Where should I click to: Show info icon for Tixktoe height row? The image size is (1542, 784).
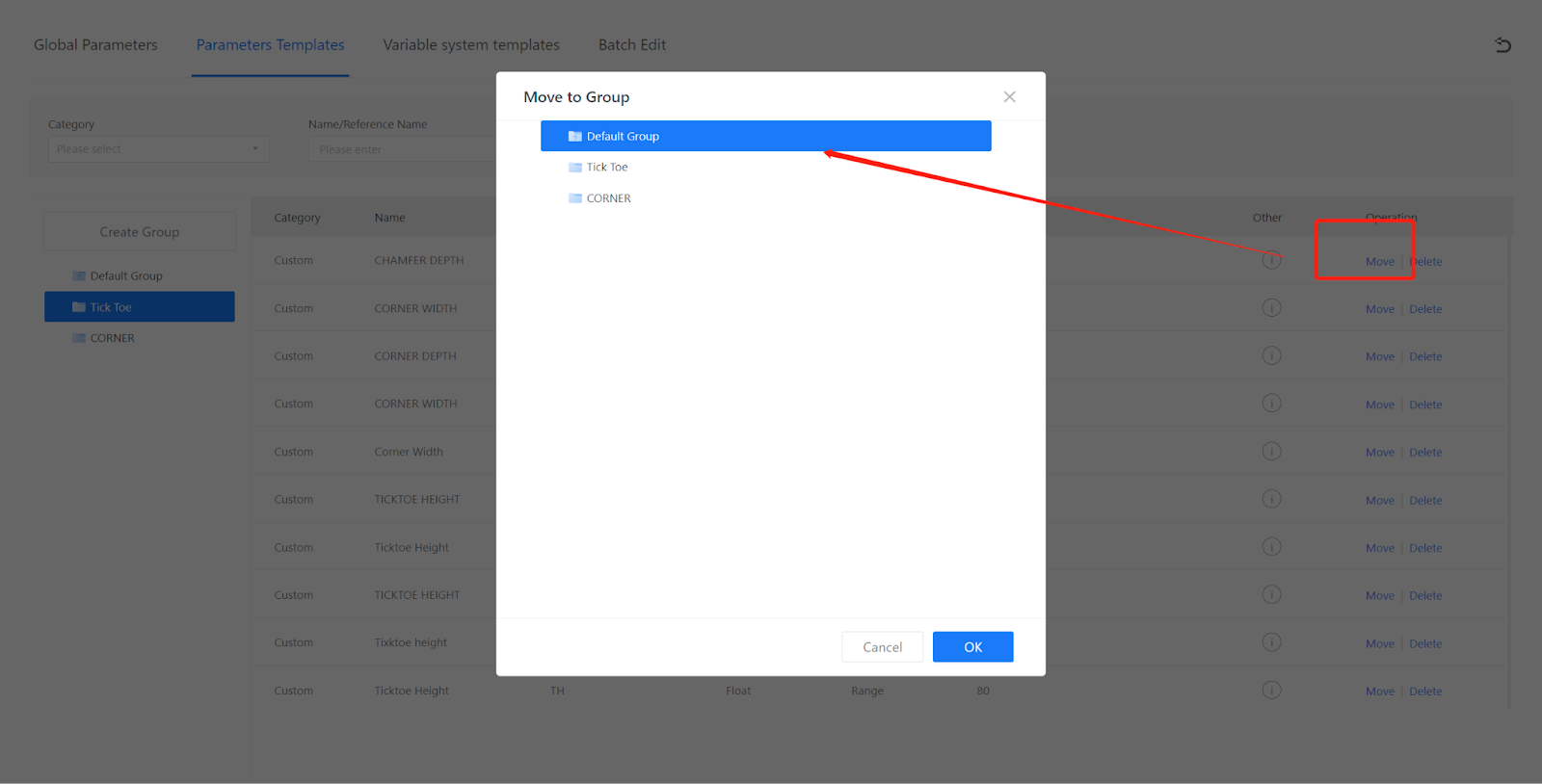[x=1272, y=642]
